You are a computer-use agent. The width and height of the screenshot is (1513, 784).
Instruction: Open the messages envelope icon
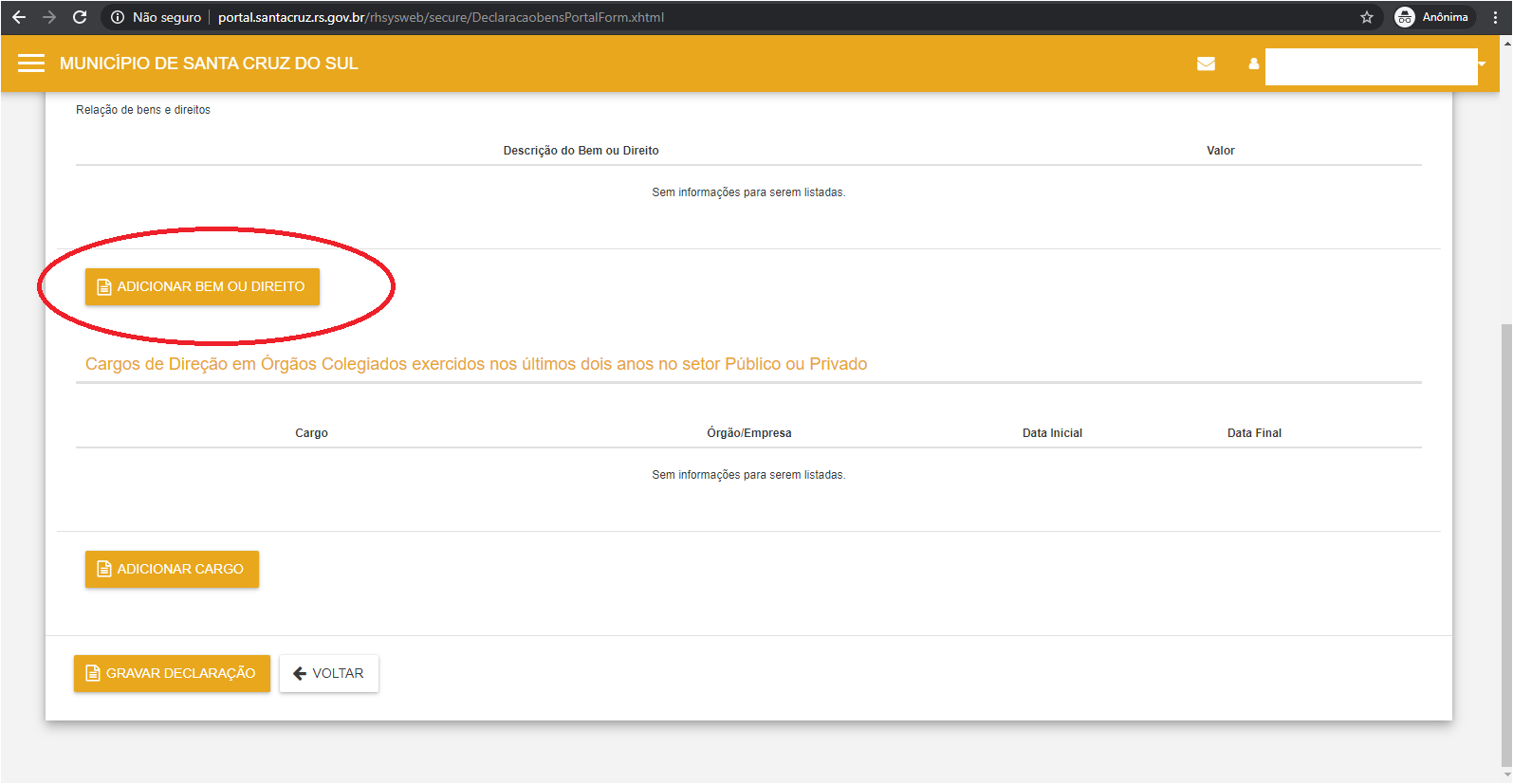[x=1206, y=64]
